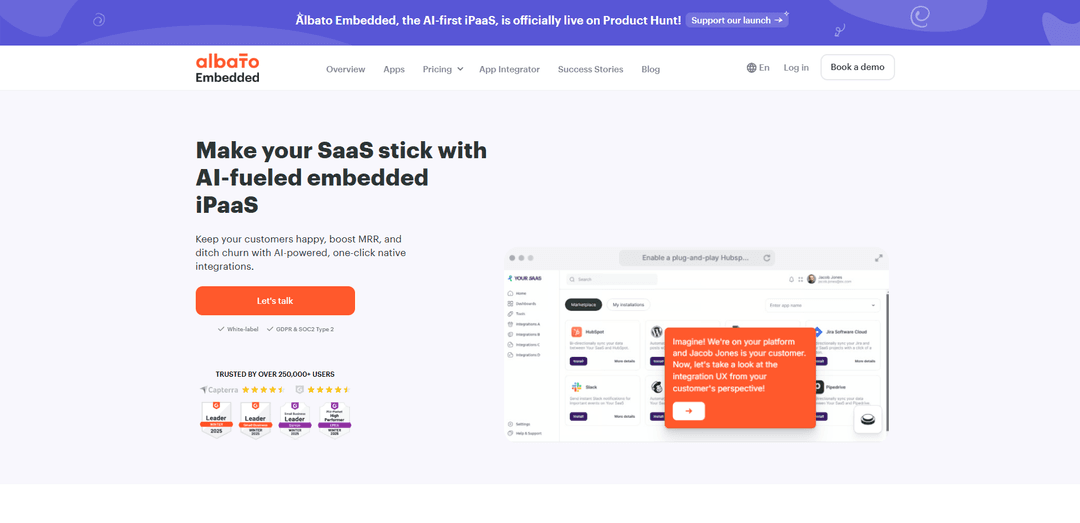The height and width of the screenshot is (523, 1080).
Task: Click the reload icon in demo address bar
Action: pos(767,258)
